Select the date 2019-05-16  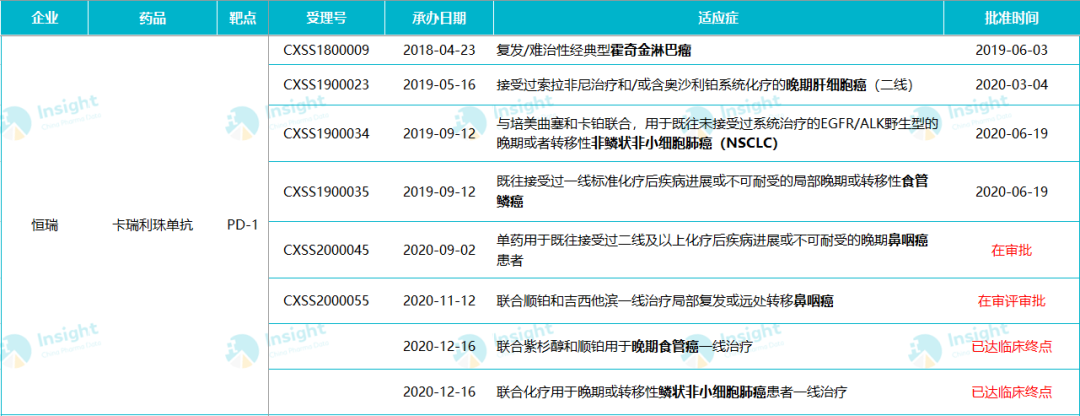point(439,85)
